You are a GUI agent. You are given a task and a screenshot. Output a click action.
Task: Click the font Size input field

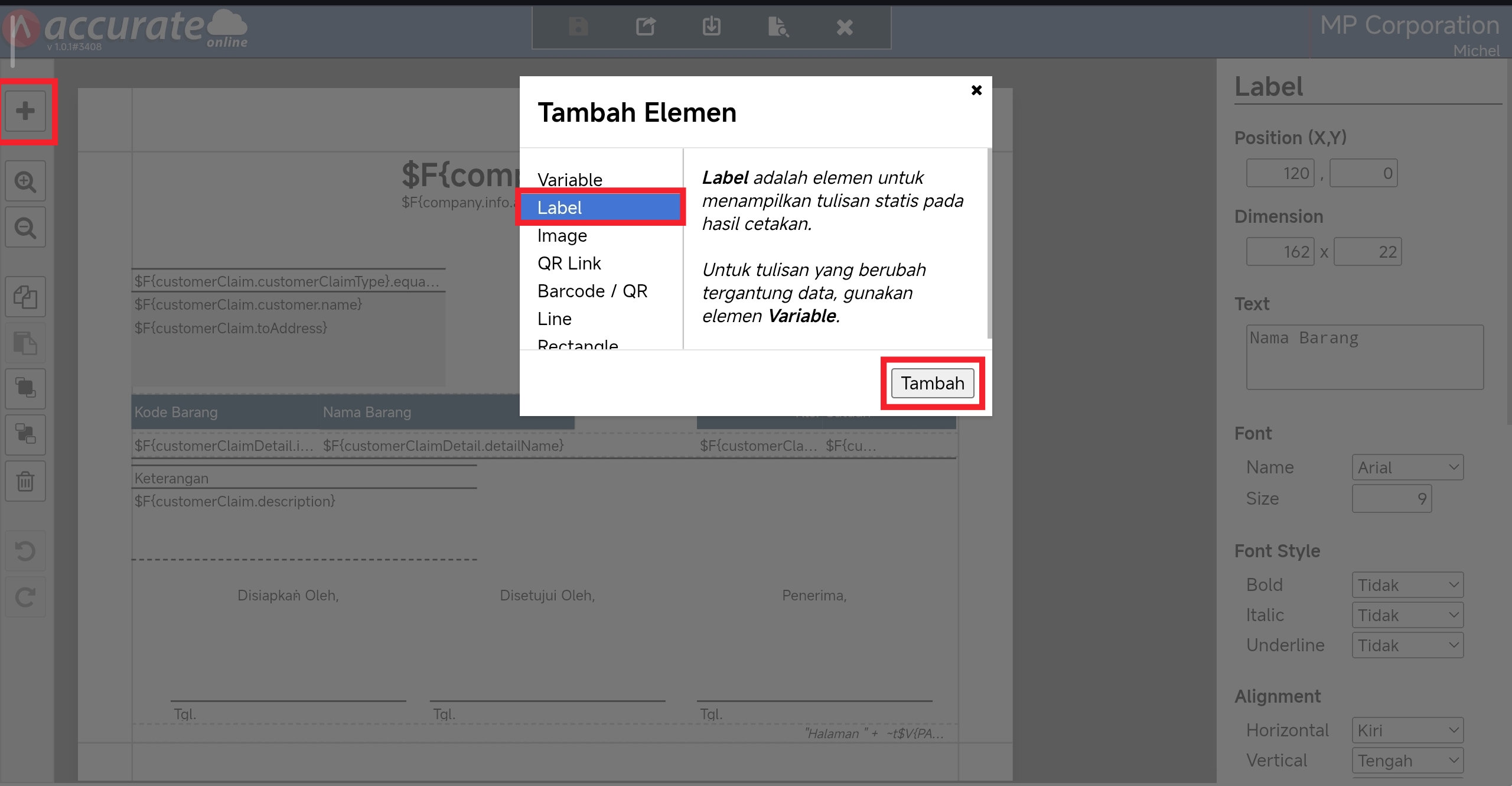[1391, 499]
